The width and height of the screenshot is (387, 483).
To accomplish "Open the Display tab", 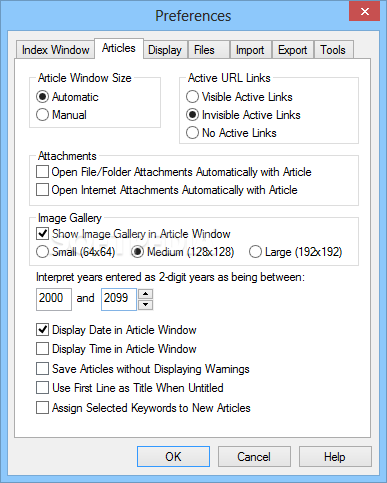I will pyautogui.click(x=165, y=50).
